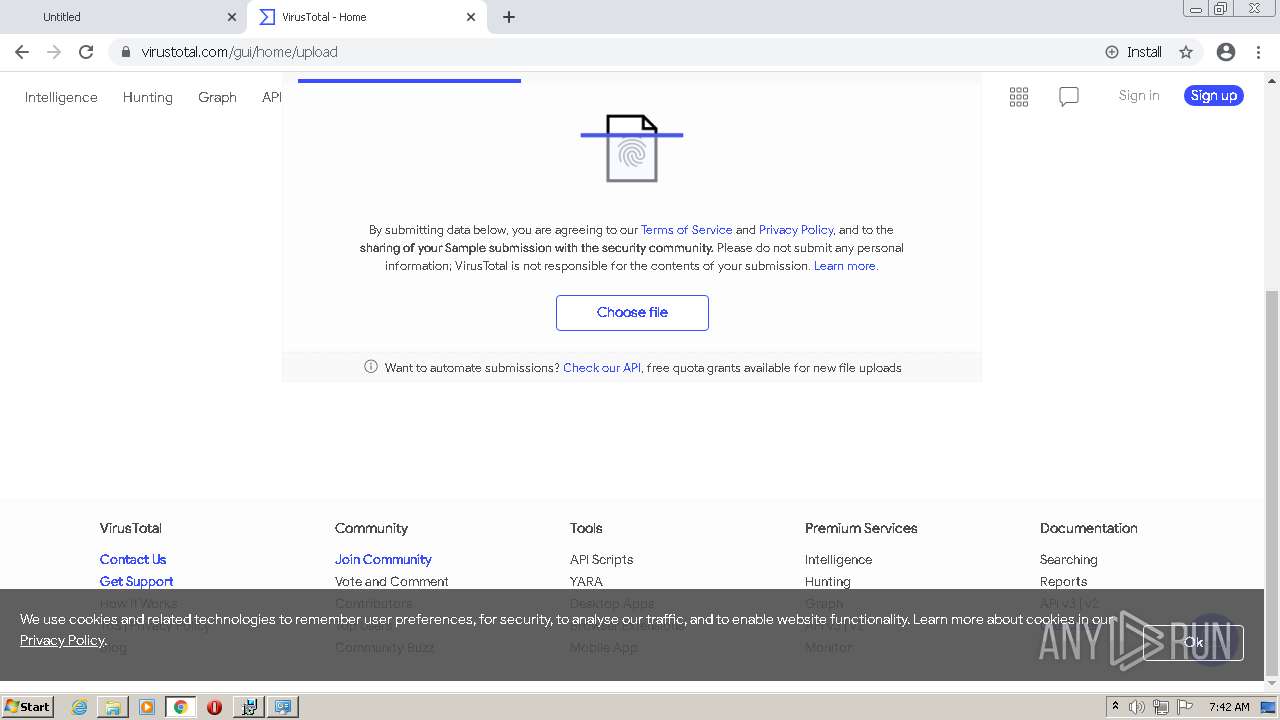This screenshot has width=1280, height=720.
Task: Click the monitor taskbar icon beside it
Action: point(283,707)
